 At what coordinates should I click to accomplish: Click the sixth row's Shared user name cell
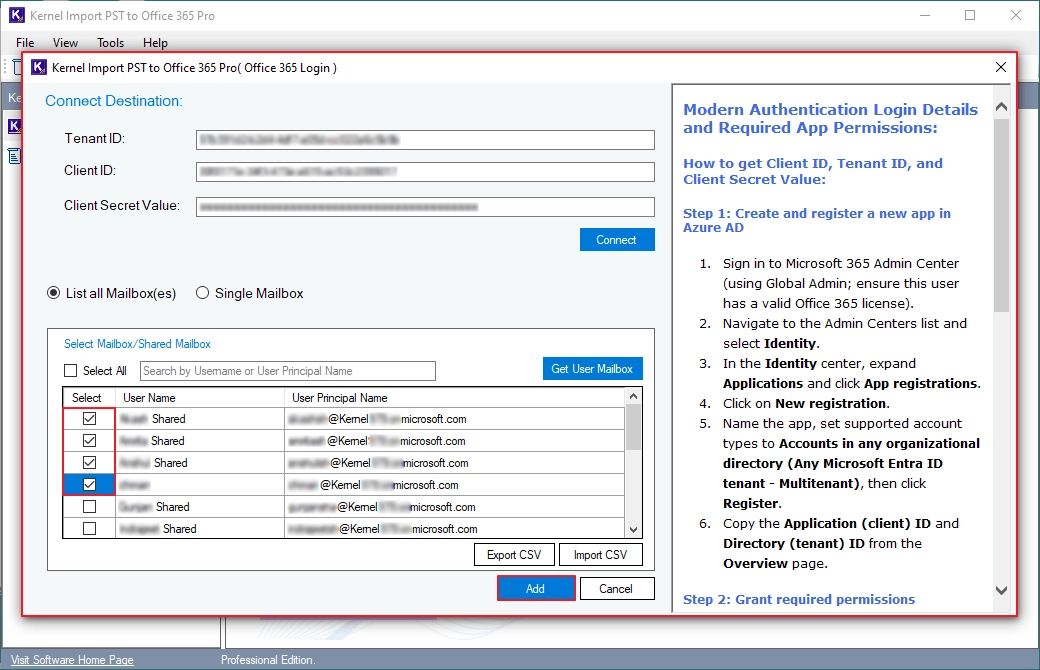point(200,529)
